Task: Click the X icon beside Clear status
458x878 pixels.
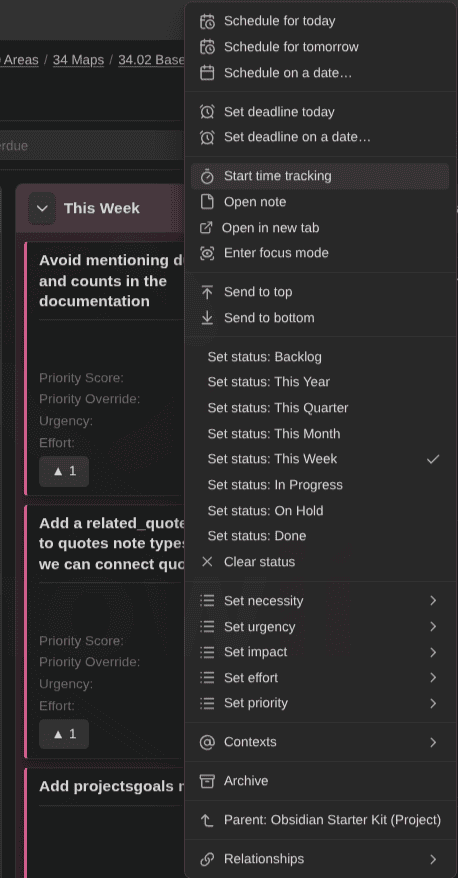Action: pos(207,562)
